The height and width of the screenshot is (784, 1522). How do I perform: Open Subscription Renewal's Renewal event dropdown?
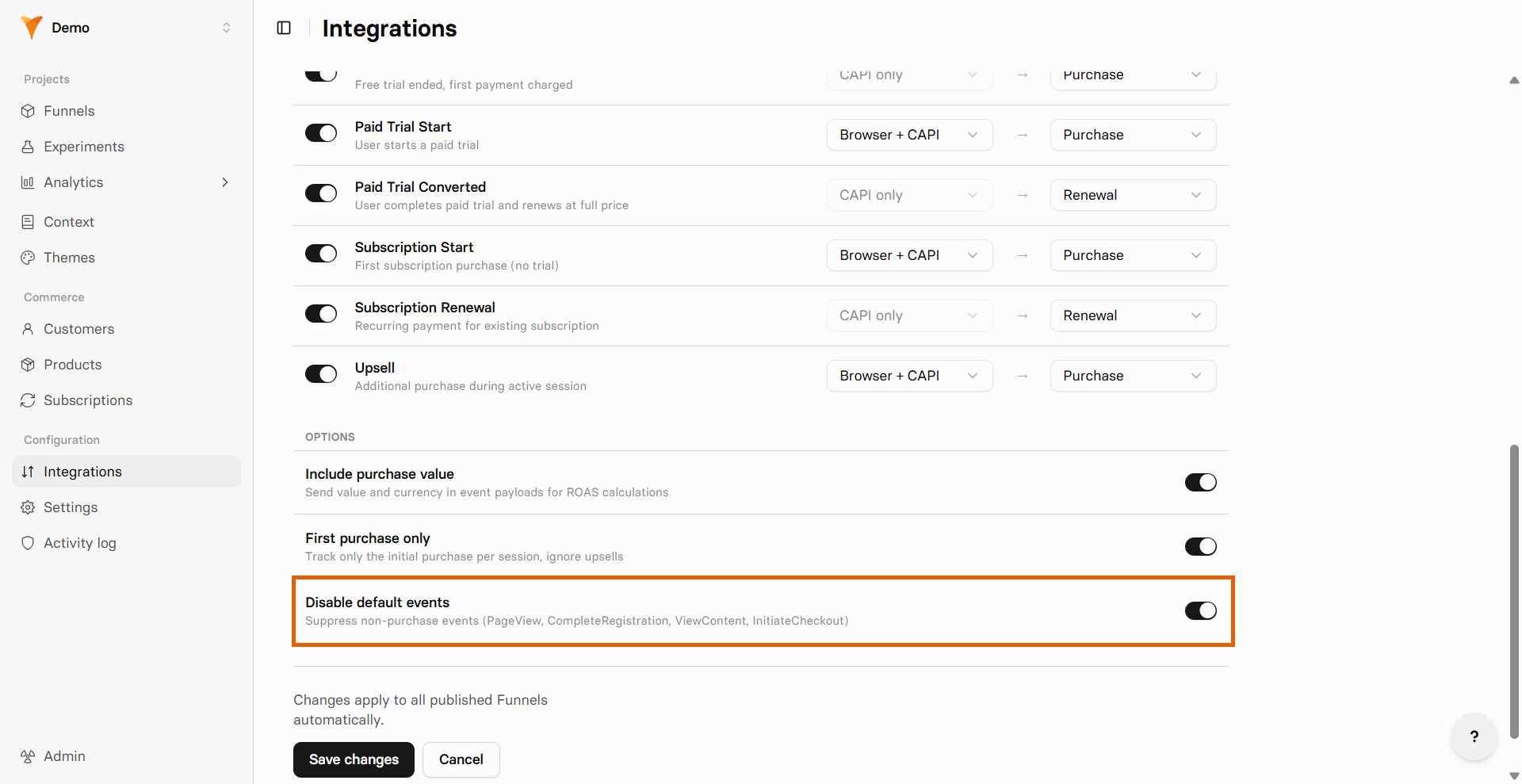(x=1133, y=316)
